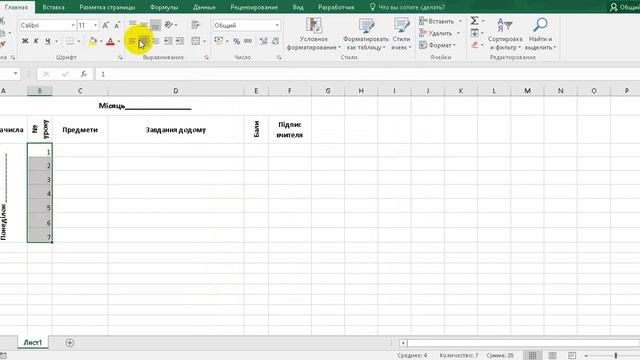Switch to the Вставка ribbon tab

tap(53, 7)
